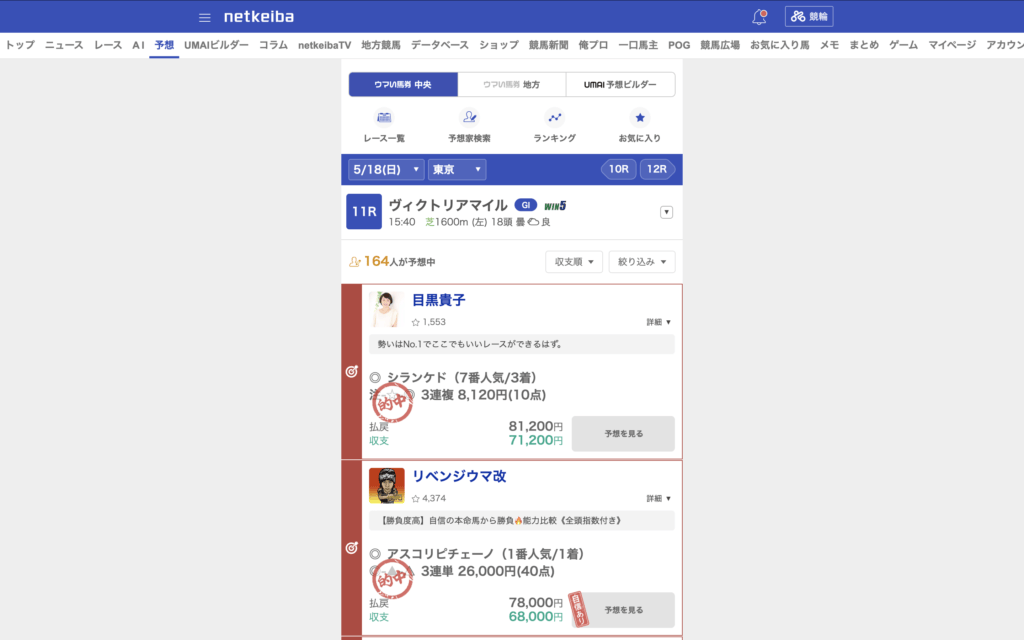This screenshot has height=640, width=1024.
Task: Go to previous race 10R
Action: (x=616, y=170)
